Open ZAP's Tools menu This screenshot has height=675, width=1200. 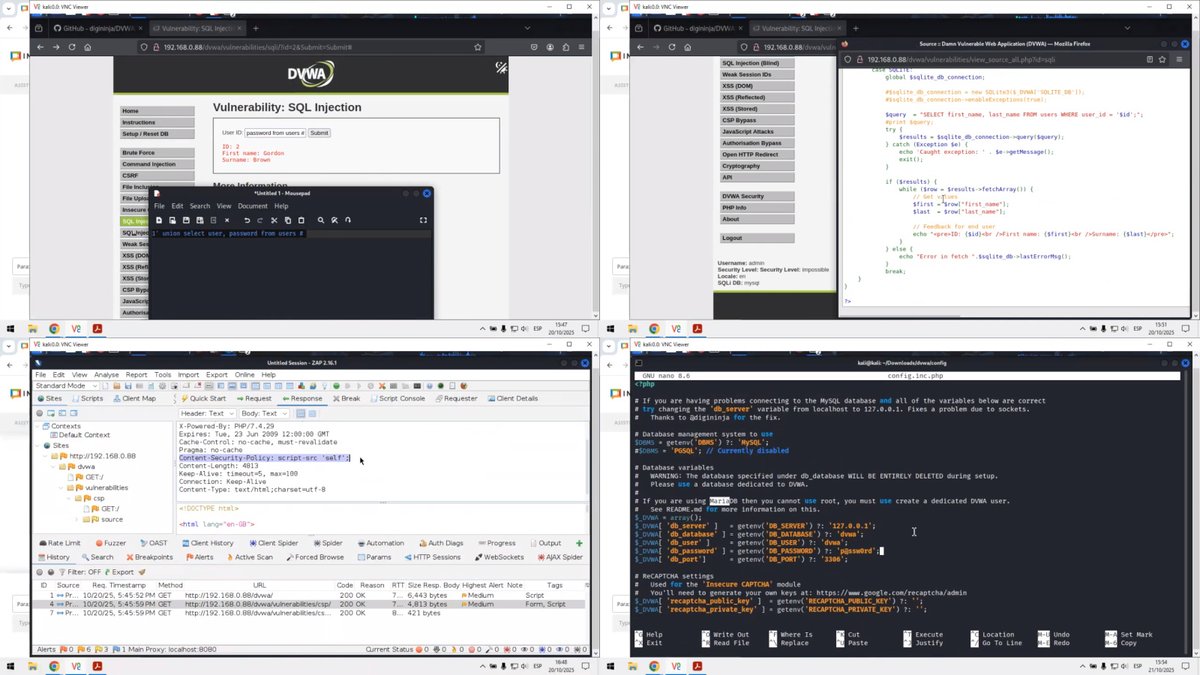click(163, 375)
